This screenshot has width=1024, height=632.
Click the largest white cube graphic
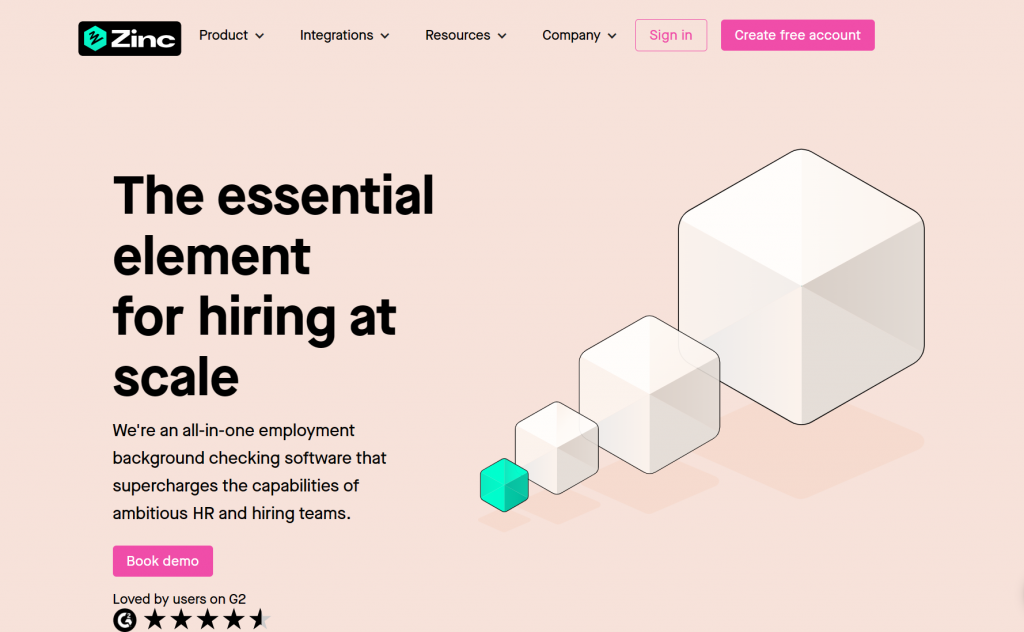801,286
